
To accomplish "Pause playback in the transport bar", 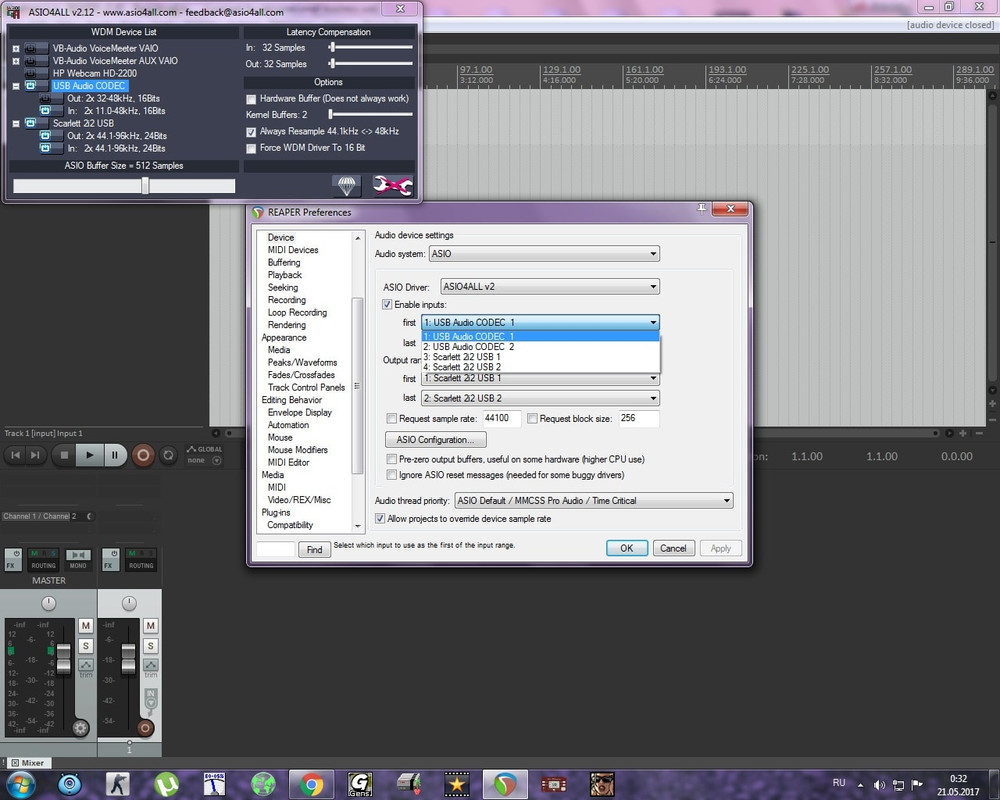I will tap(115, 455).
